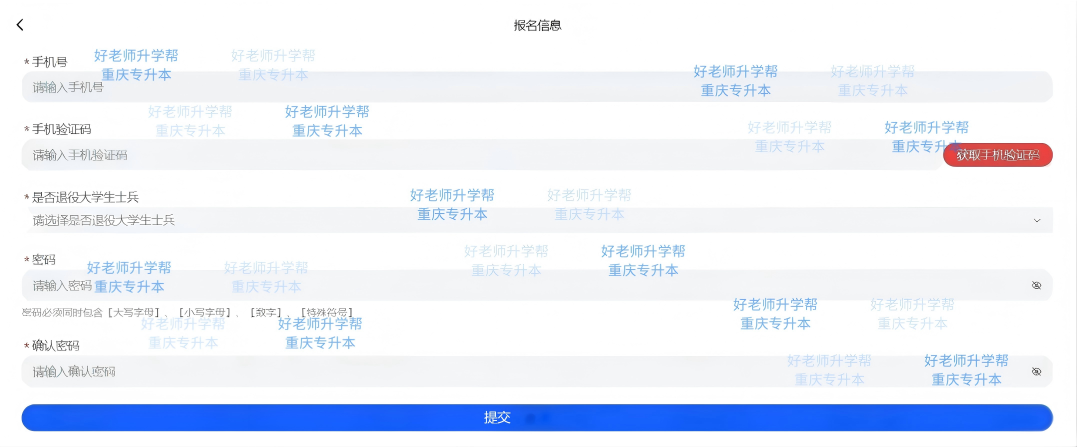Image resolution: width=1080 pixels, height=448 pixels.
Task: Submit the form with the blue 提交 button
Action: coord(537,418)
